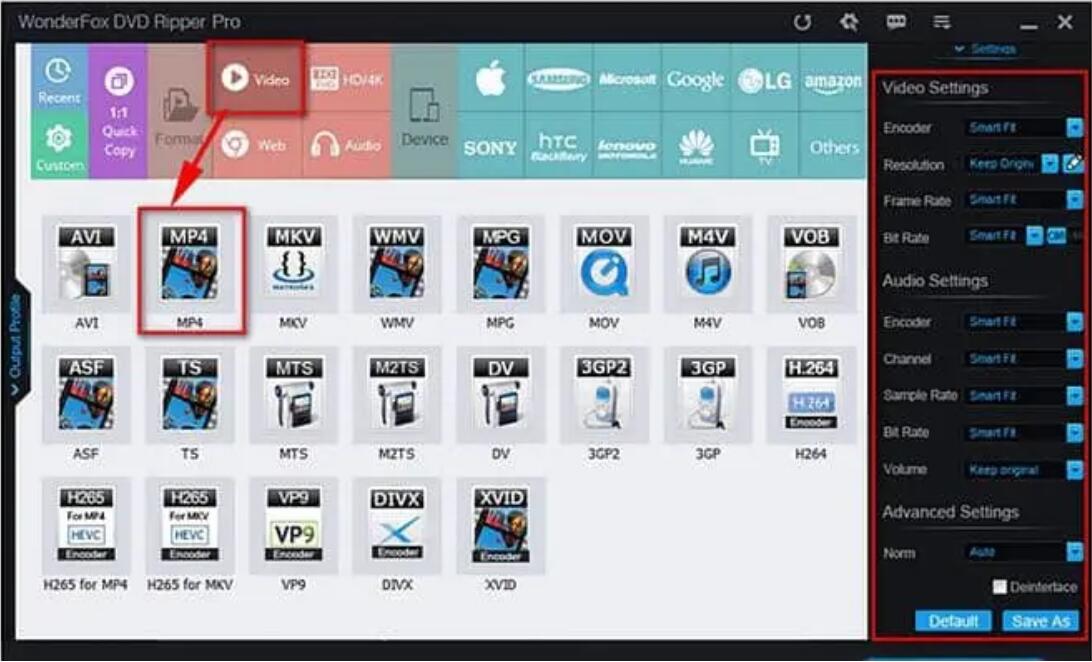This screenshot has height=662, width=1092.
Task: Choose the ASF format icon
Action: pos(86,395)
